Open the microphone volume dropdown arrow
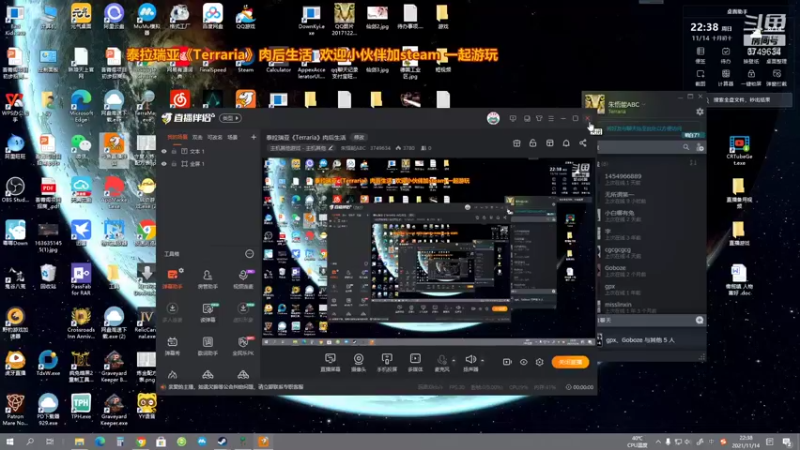The image size is (800, 450). click(x=454, y=361)
